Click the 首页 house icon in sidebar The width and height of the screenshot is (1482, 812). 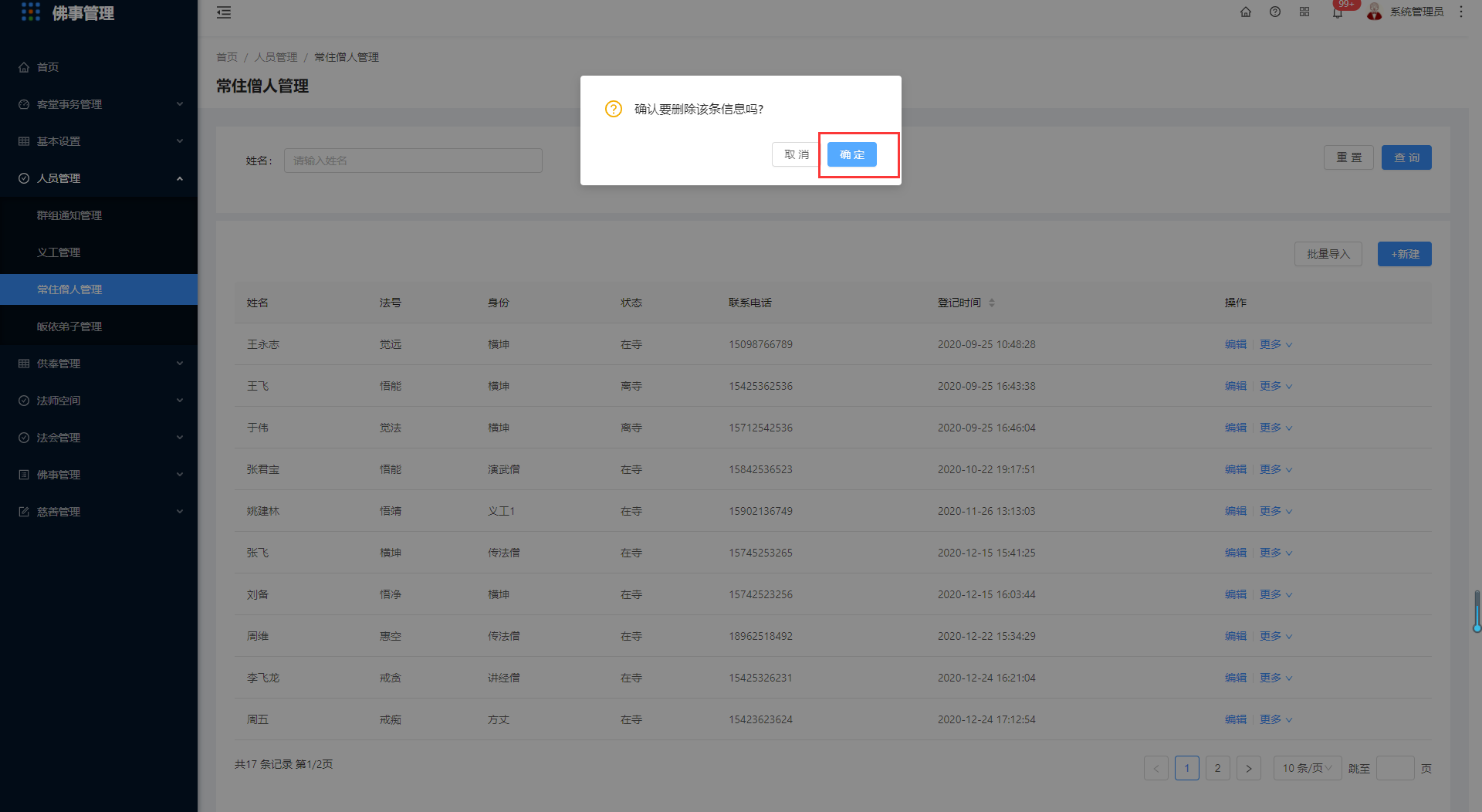tap(24, 67)
